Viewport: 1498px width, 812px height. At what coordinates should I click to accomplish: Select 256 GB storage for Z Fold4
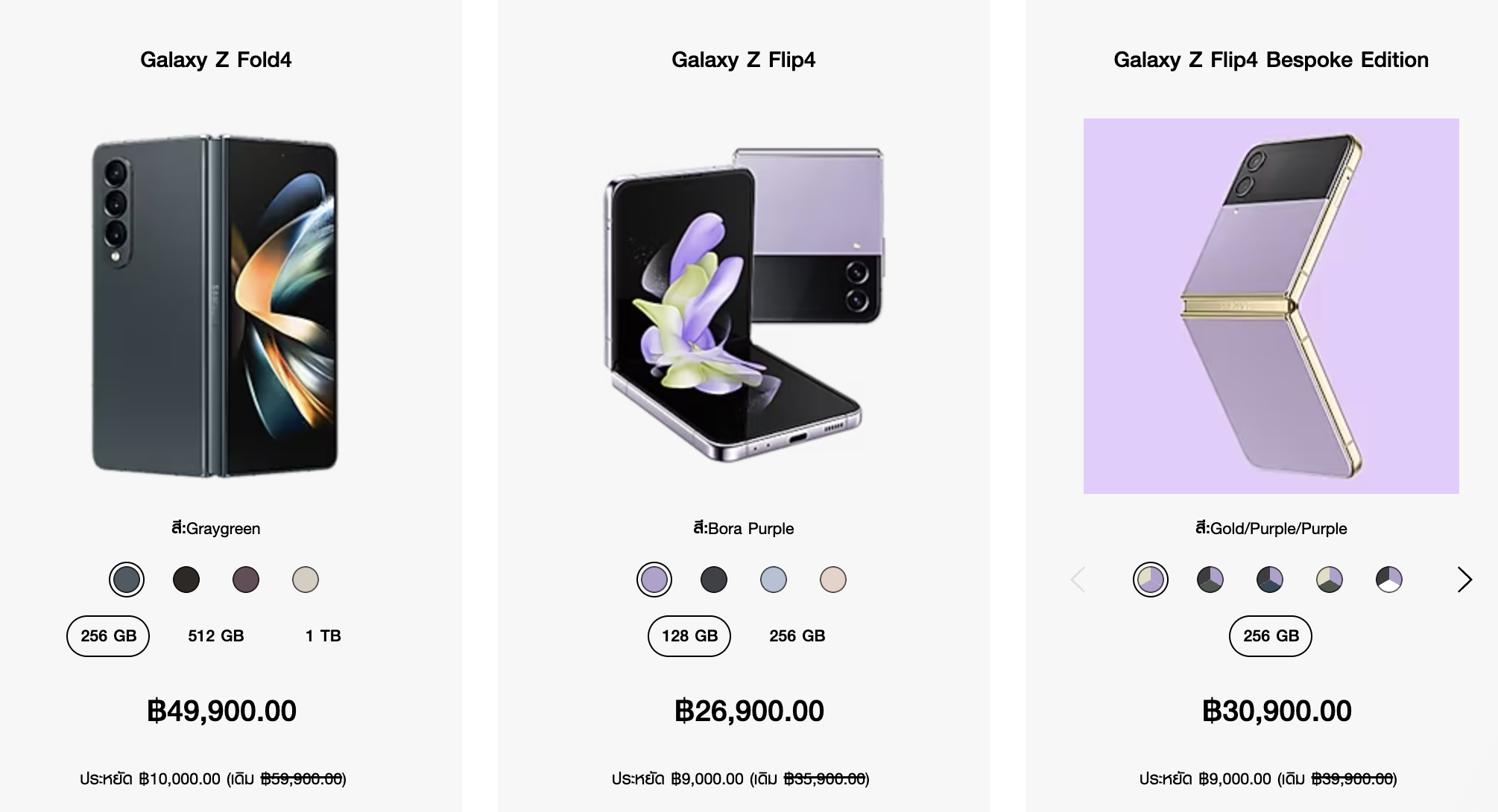coord(108,636)
